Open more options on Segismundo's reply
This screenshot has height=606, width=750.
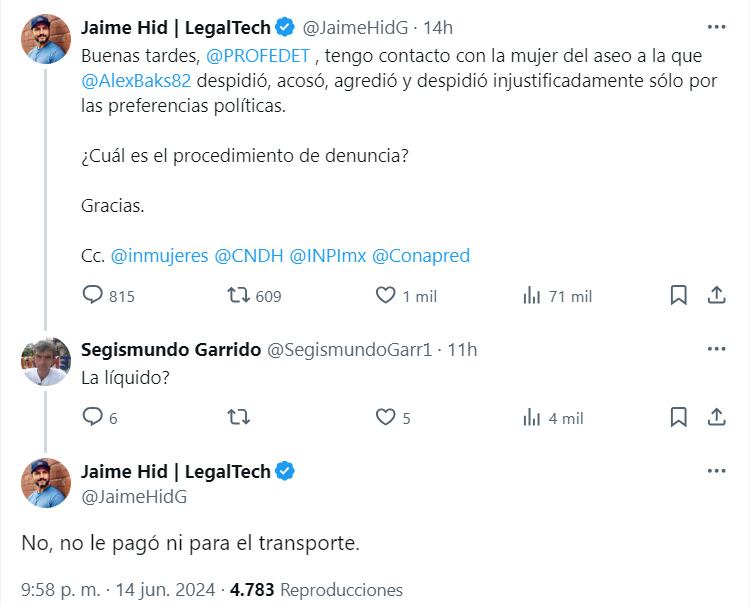click(716, 349)
